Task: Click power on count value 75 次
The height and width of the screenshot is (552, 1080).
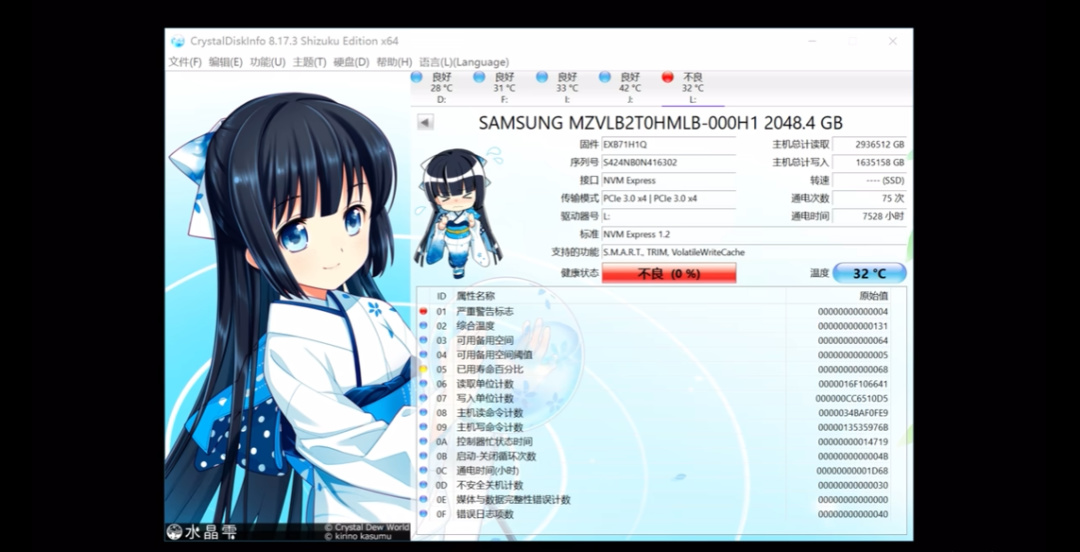Action: point(869,198)
